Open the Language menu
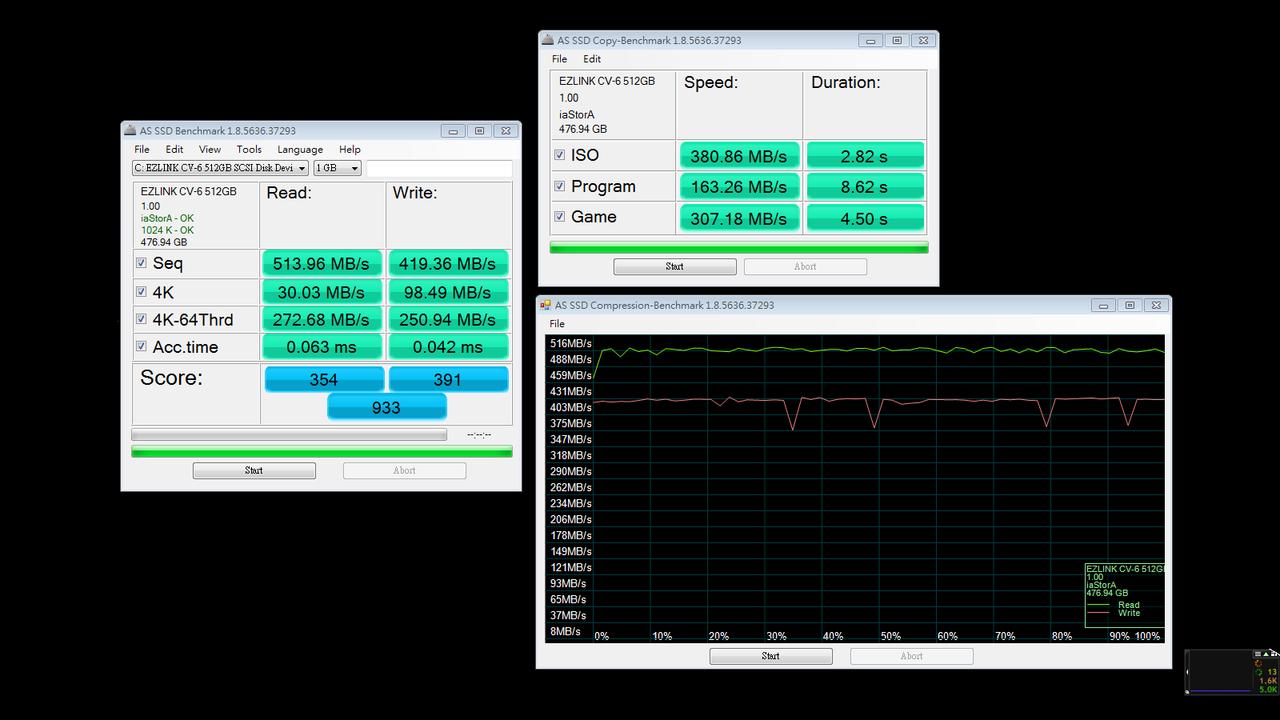 click(x=300, y=149)
